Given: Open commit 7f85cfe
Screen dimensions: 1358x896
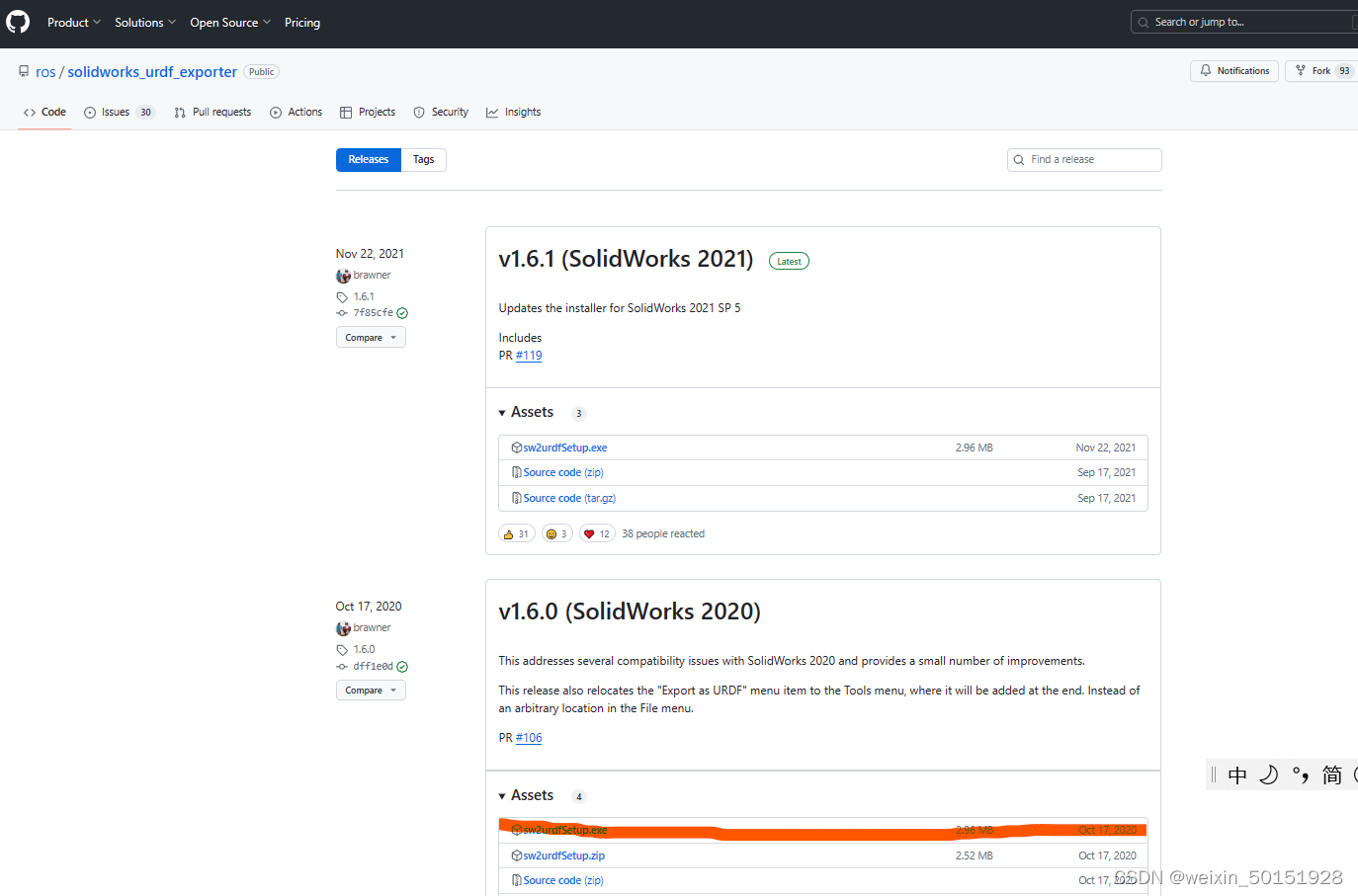Looking at the screenshot, I should (373, 313).
